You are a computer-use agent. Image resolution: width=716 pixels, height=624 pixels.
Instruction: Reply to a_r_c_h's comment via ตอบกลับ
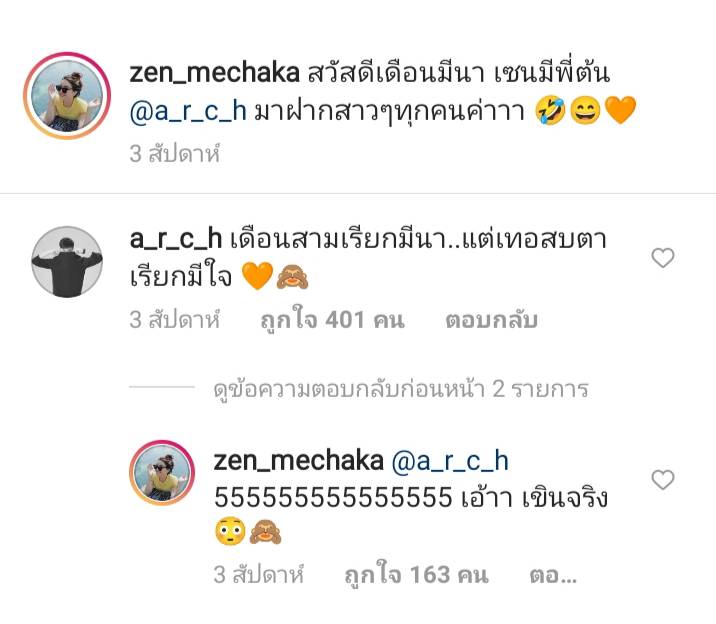point(491,320)
